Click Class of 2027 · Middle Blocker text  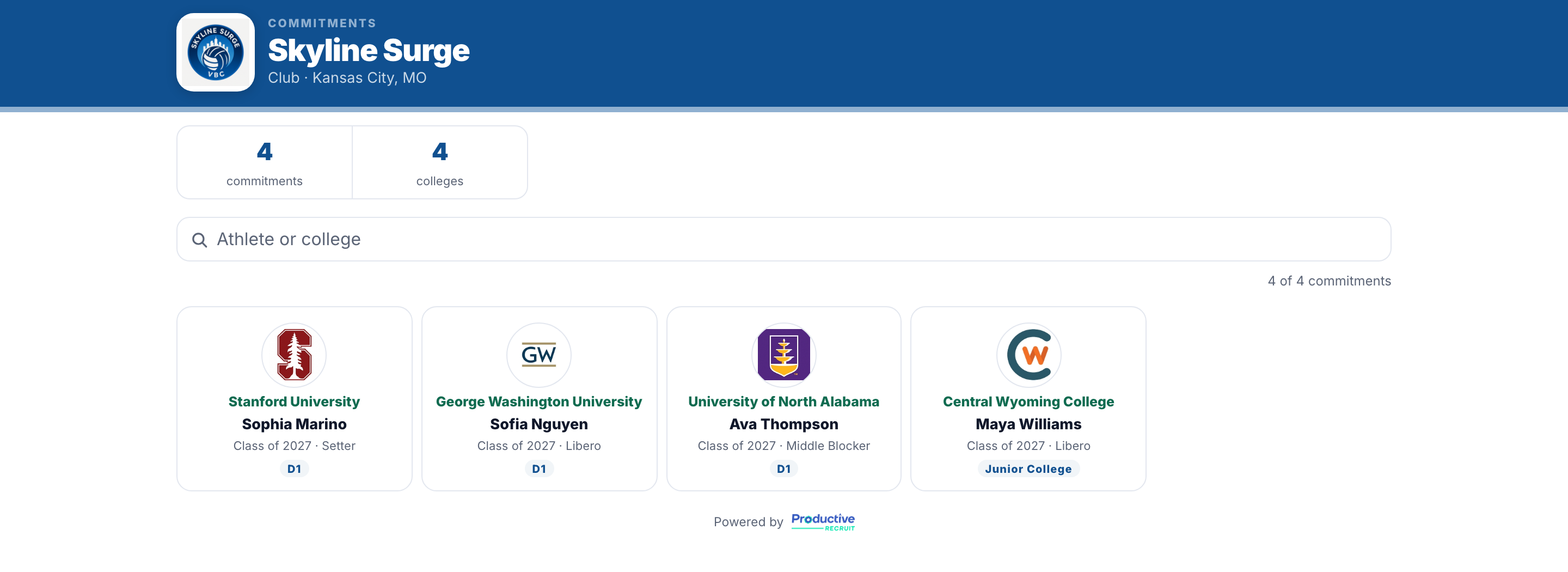[783, 446]
